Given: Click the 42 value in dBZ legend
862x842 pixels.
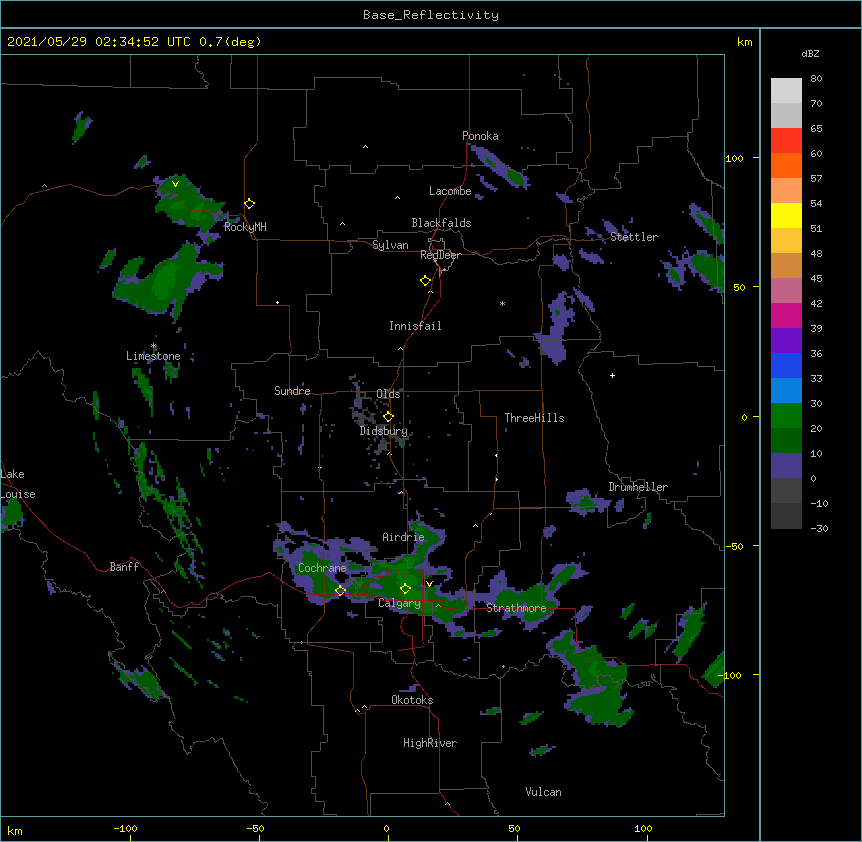Looking at the screenshot, I should tap(816, 303).
